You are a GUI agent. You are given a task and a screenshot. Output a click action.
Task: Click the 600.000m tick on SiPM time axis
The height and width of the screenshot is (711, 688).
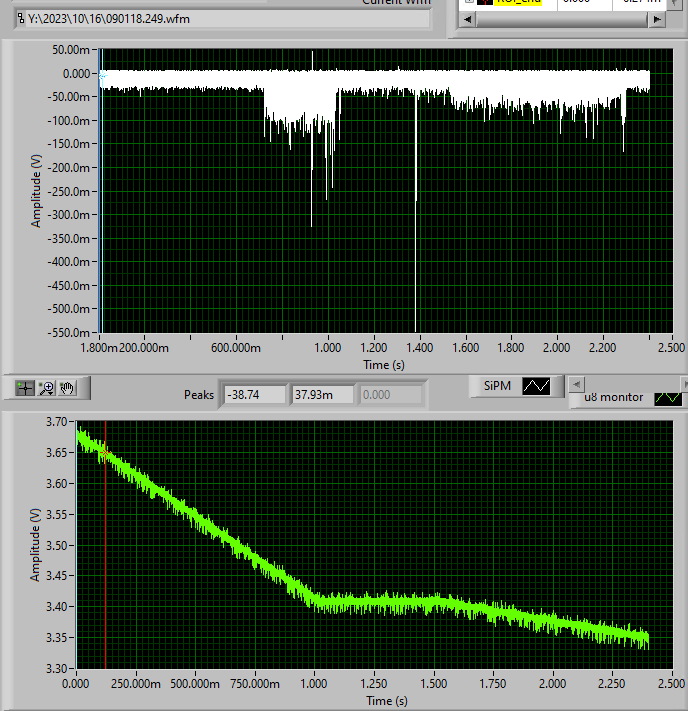pyautogui.click(x=236, y=348)
